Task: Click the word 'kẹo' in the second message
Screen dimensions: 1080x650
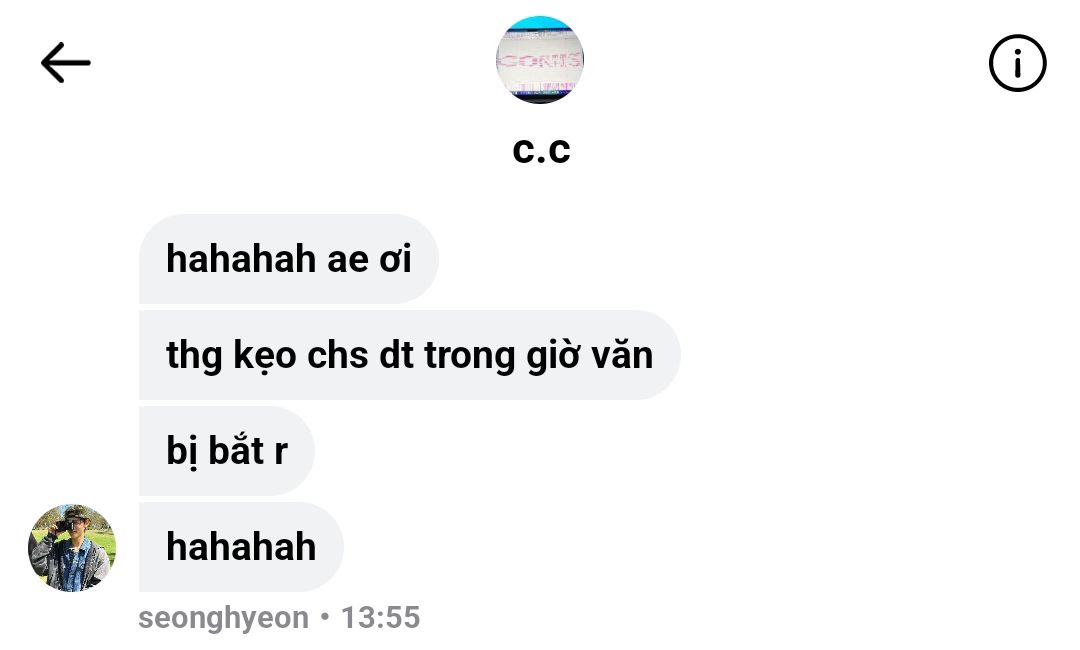Action: 265,356
